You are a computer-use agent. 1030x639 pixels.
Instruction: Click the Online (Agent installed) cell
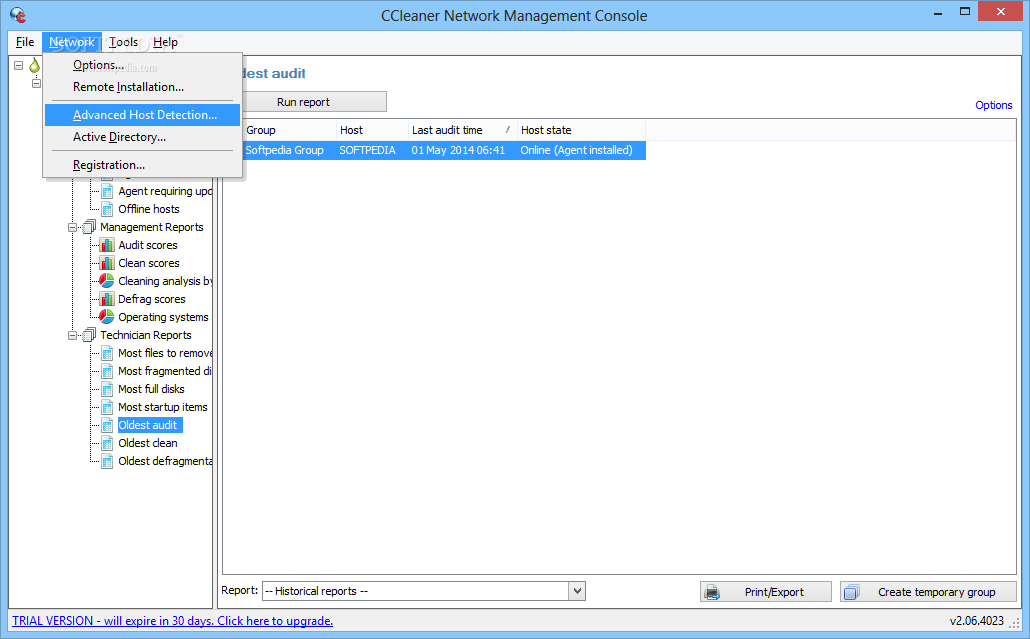(x=576, y=150)
